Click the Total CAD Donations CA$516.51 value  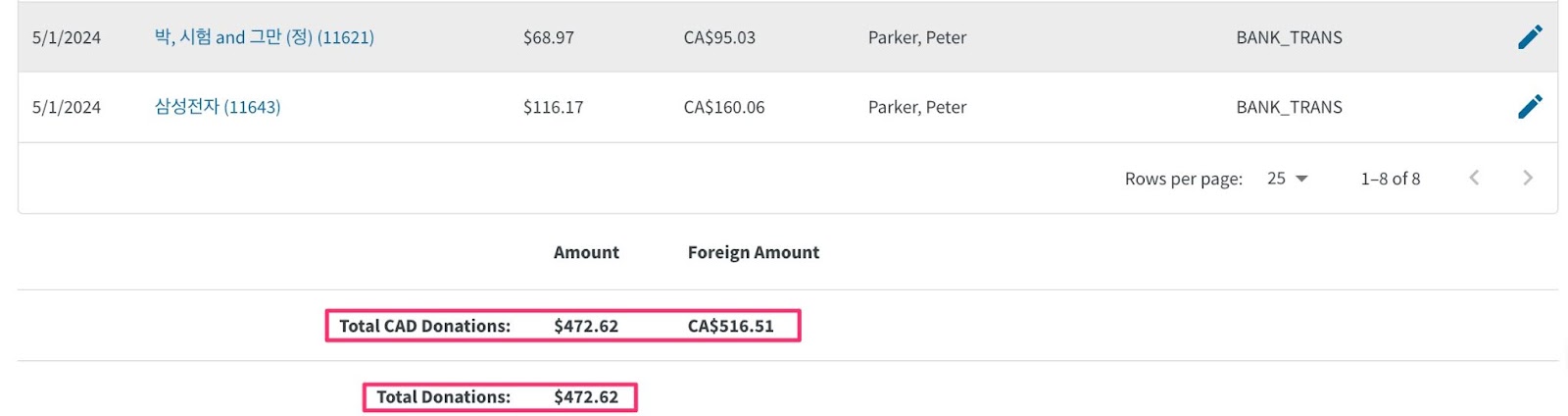[x=730, y=326]
